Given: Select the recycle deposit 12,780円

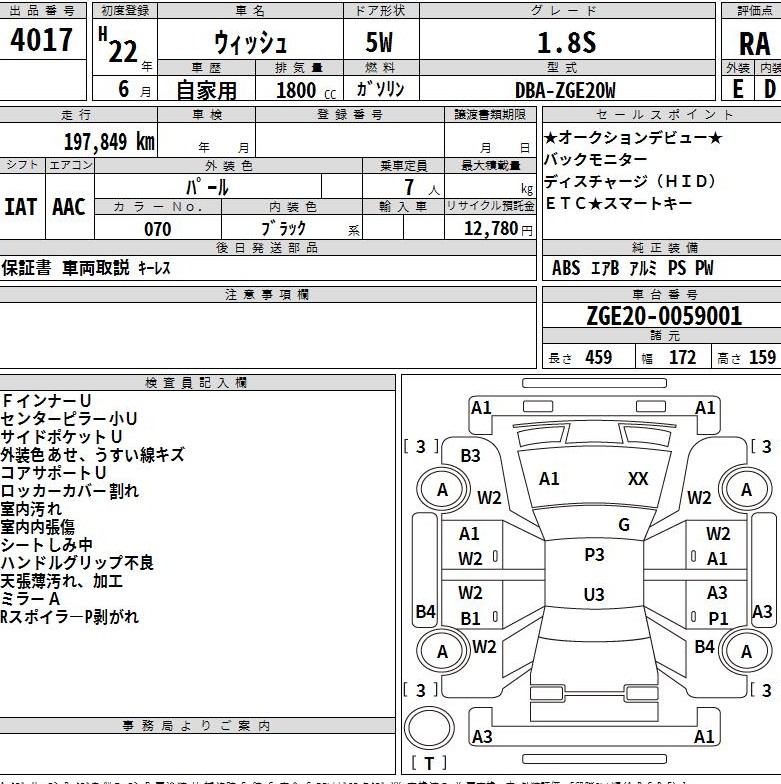Looking at the screenshot, I should [498, 228].
